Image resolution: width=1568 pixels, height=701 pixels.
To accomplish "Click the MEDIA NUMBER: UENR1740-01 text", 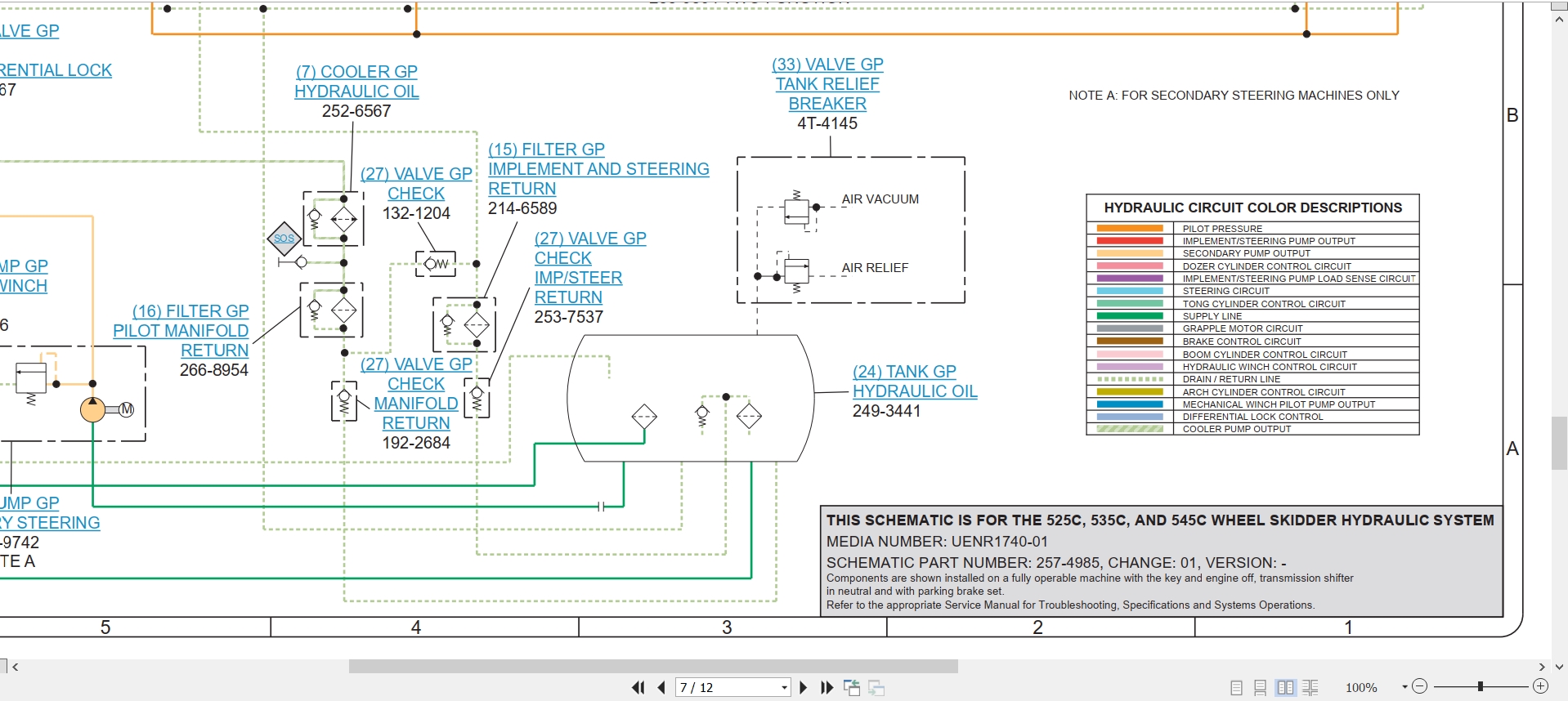I will coord(937,542).
